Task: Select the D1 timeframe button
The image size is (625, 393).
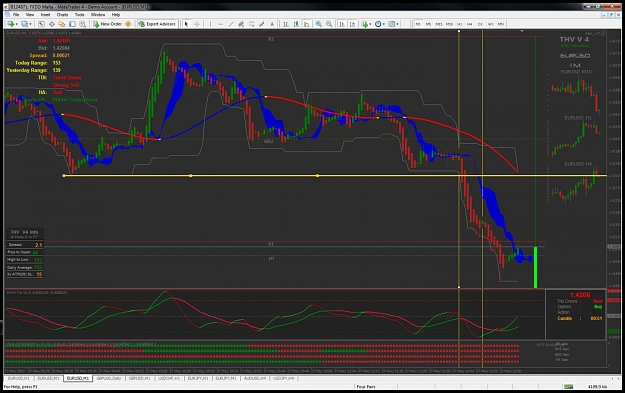Action: 480,24
